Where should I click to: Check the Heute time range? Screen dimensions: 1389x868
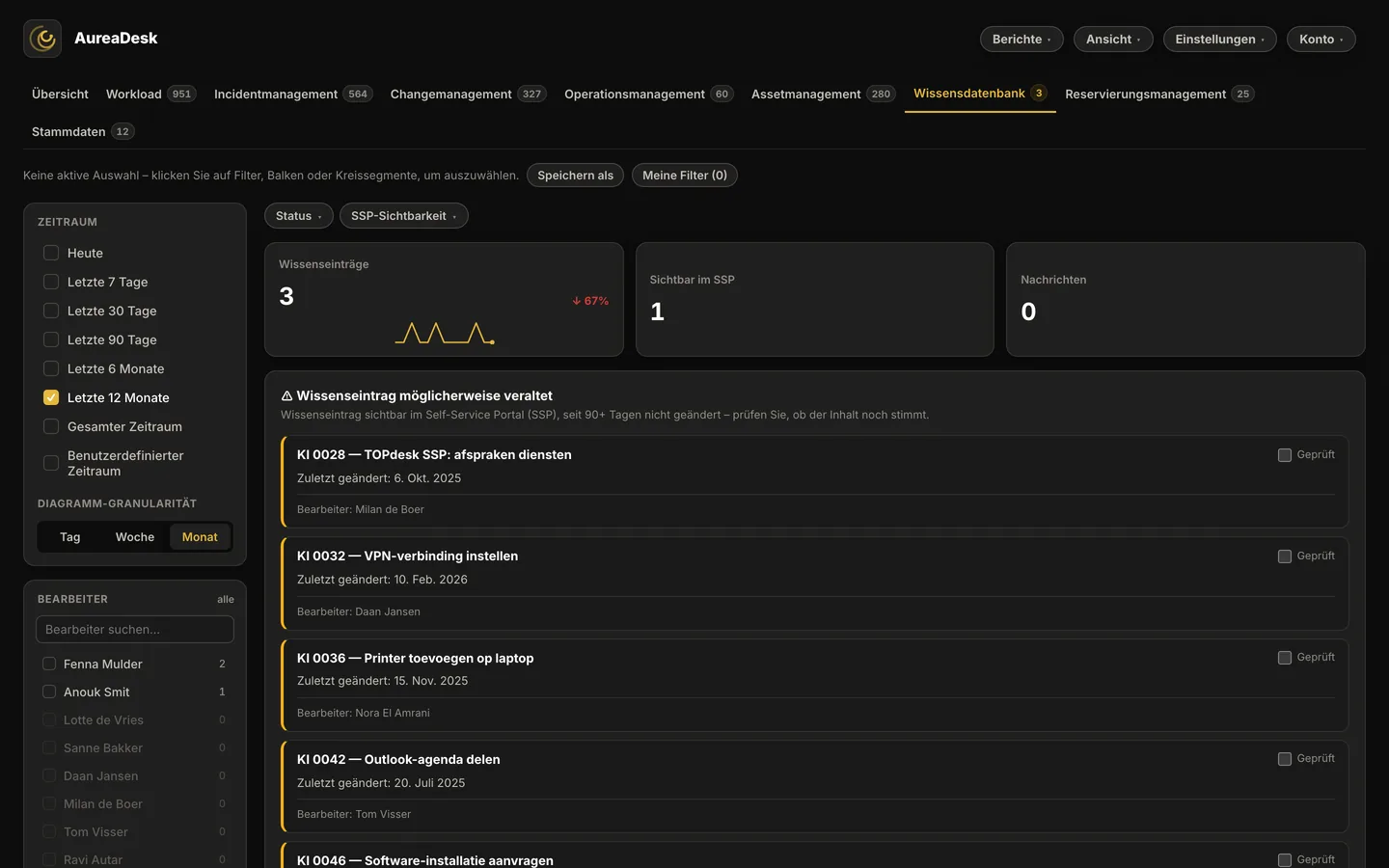(51, 253)
